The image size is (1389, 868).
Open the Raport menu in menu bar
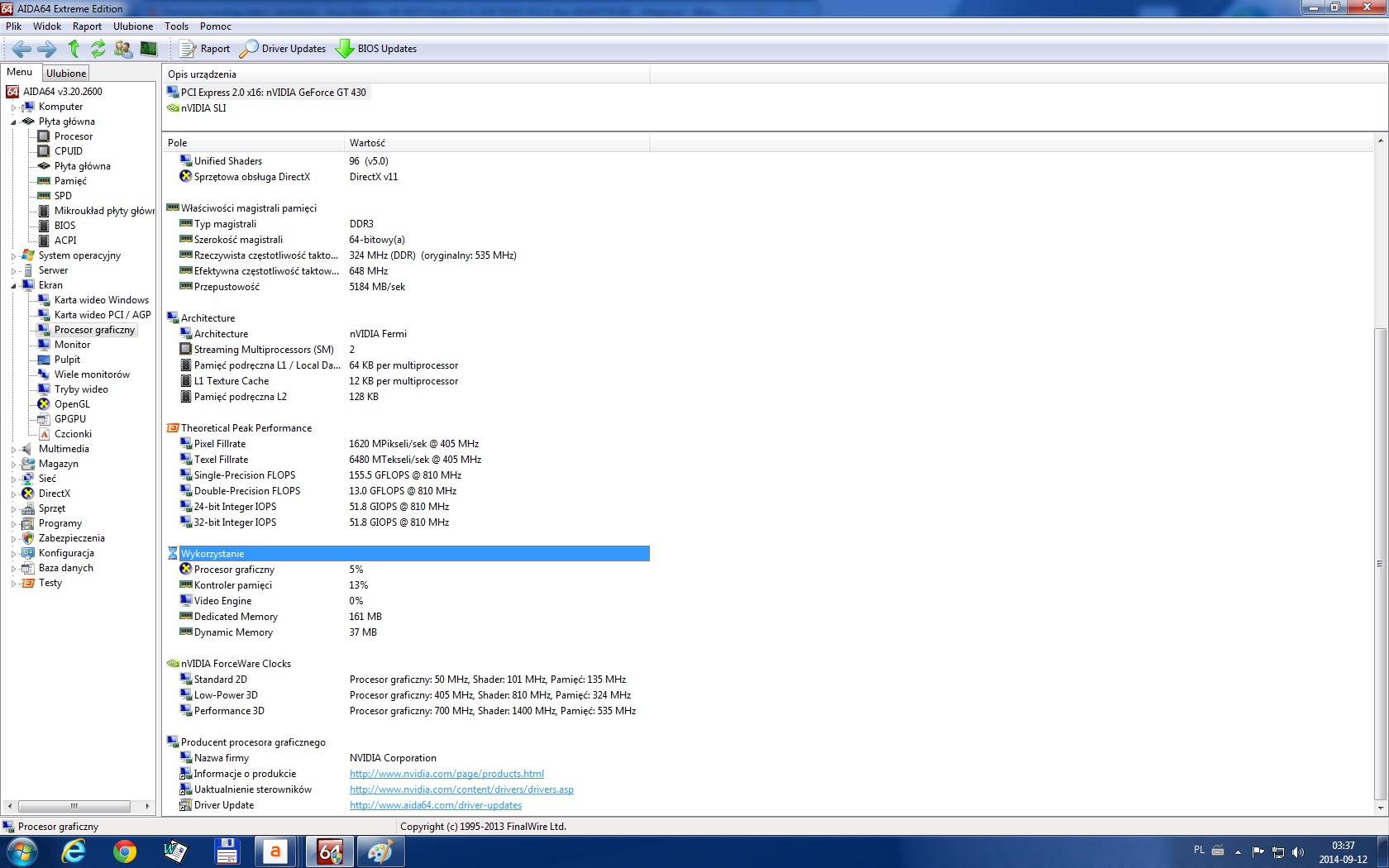click(x=87, y=26)
